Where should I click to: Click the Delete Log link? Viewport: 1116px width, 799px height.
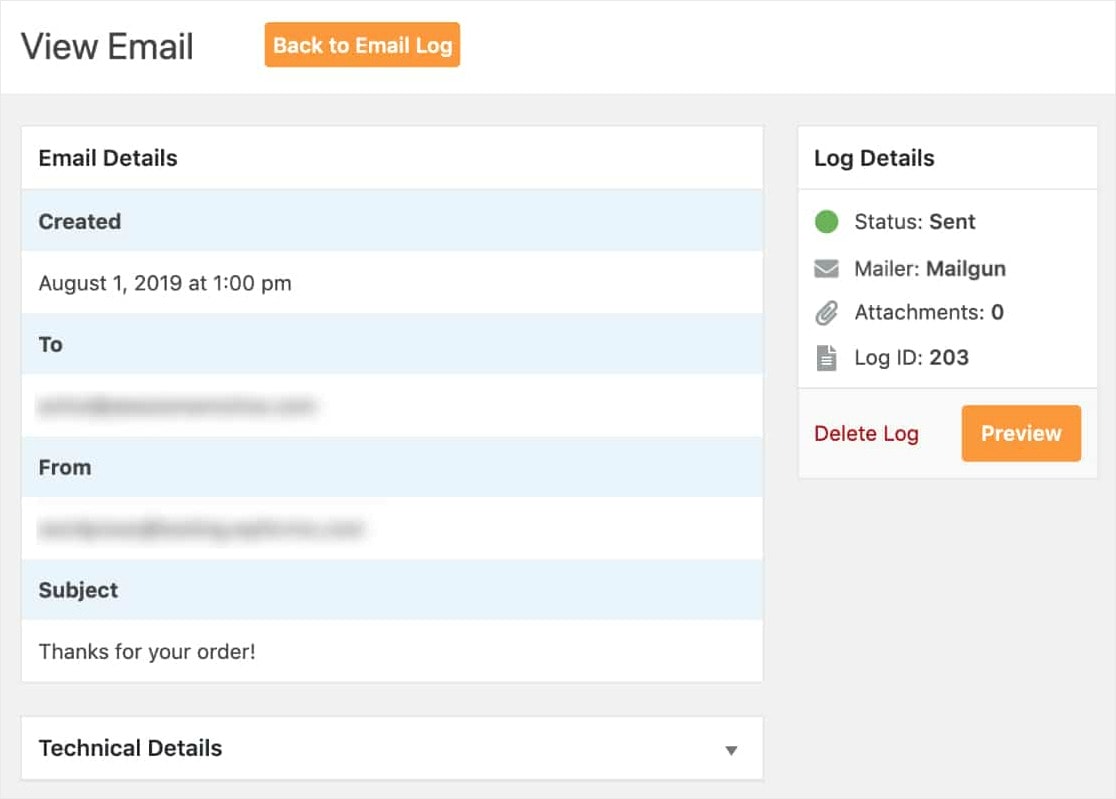pyautogui.click(x=866, y=433)
